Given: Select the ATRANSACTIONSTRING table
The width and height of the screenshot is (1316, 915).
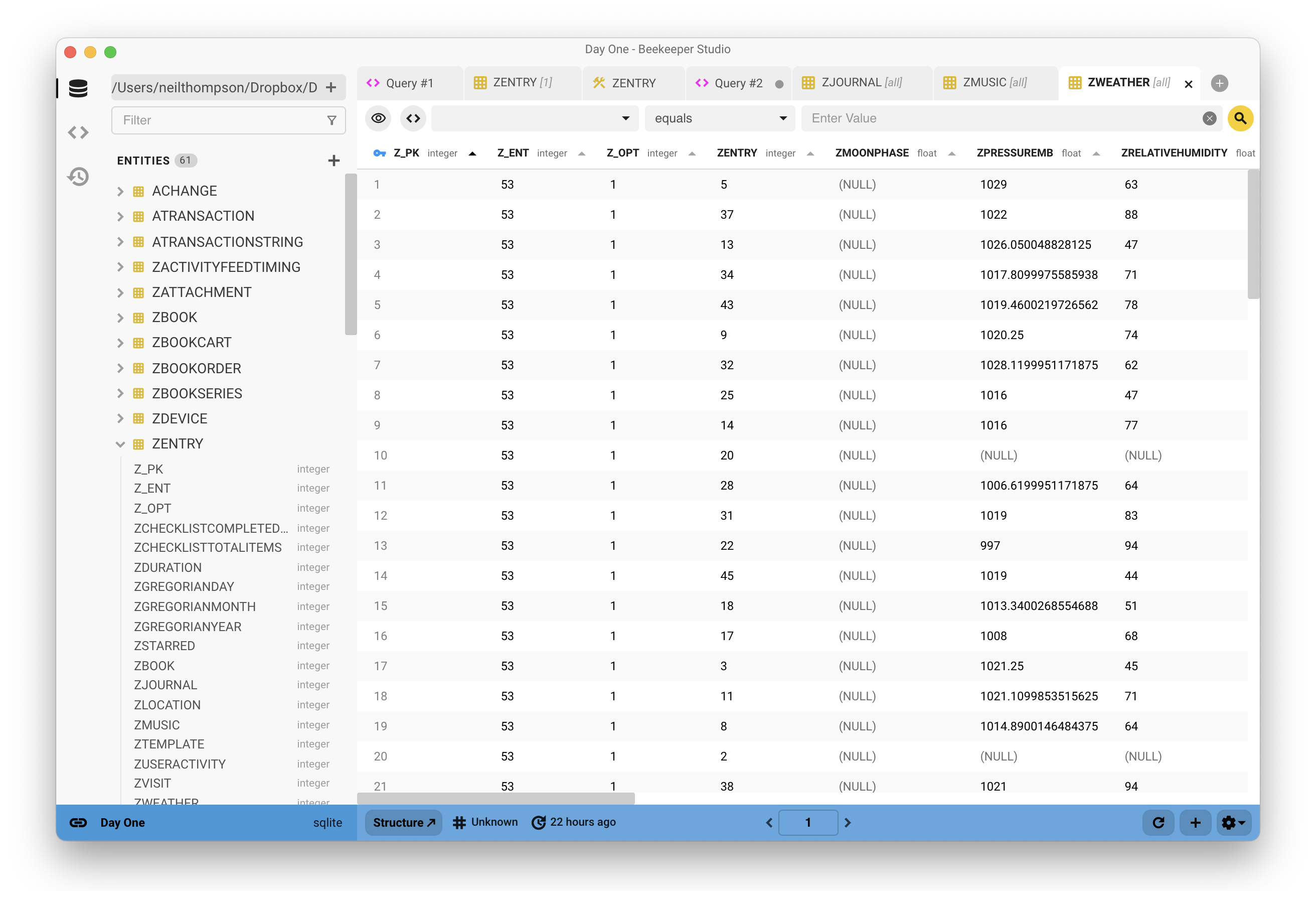Looking at the screenshot, I should pyautogui.click(x=227, y=242).
